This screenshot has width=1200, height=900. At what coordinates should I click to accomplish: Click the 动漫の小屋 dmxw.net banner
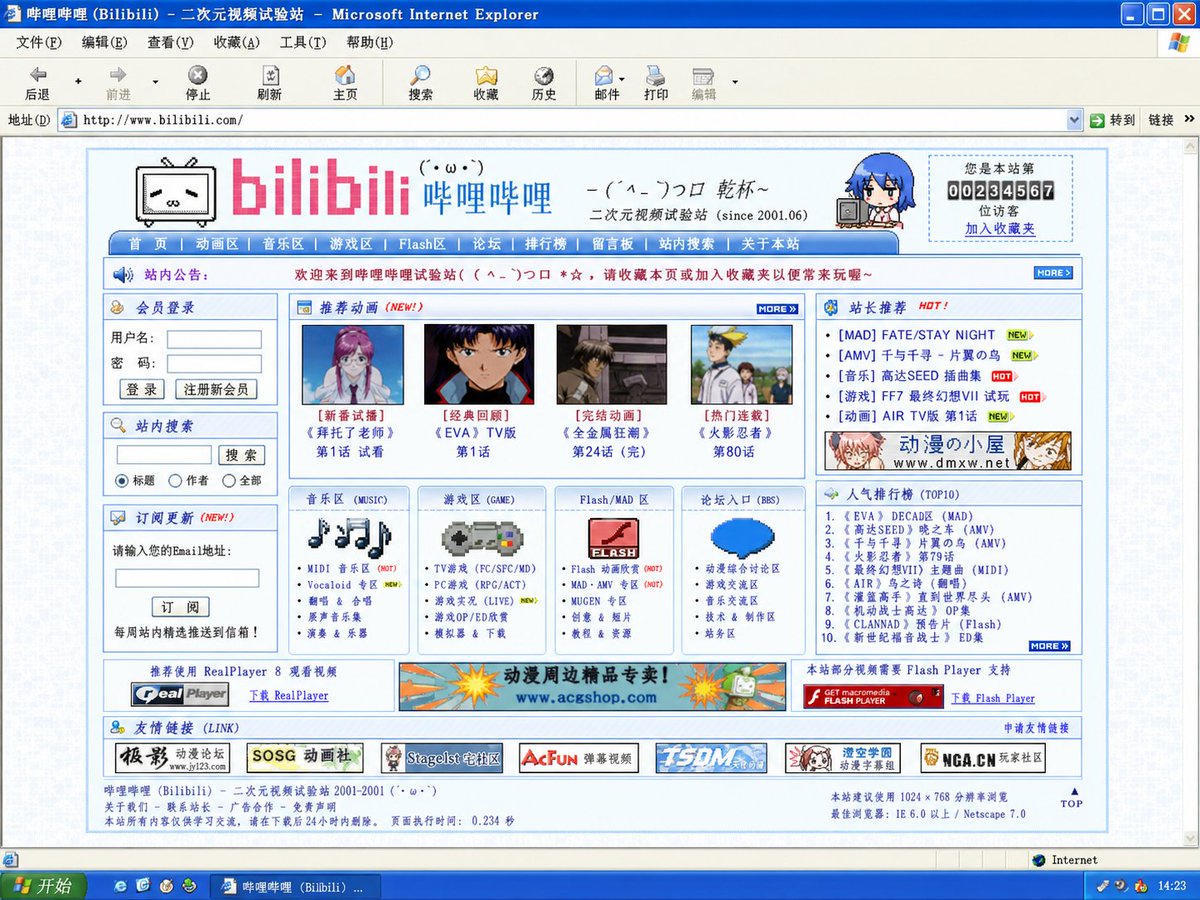click(x=948, y=451)
